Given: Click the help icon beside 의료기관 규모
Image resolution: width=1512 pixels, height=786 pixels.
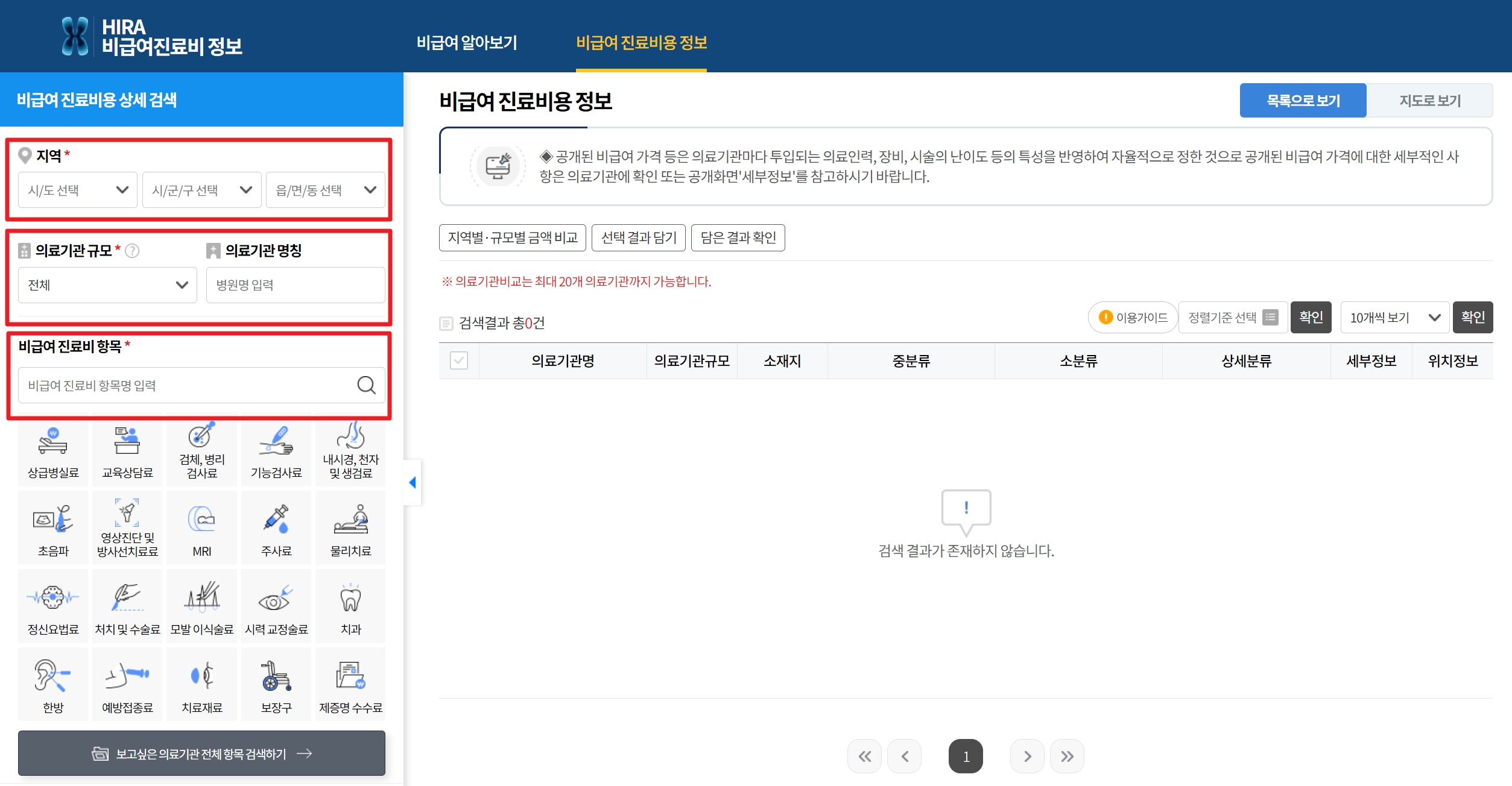Looking at the screenshot, I should (x=132, y=251).
